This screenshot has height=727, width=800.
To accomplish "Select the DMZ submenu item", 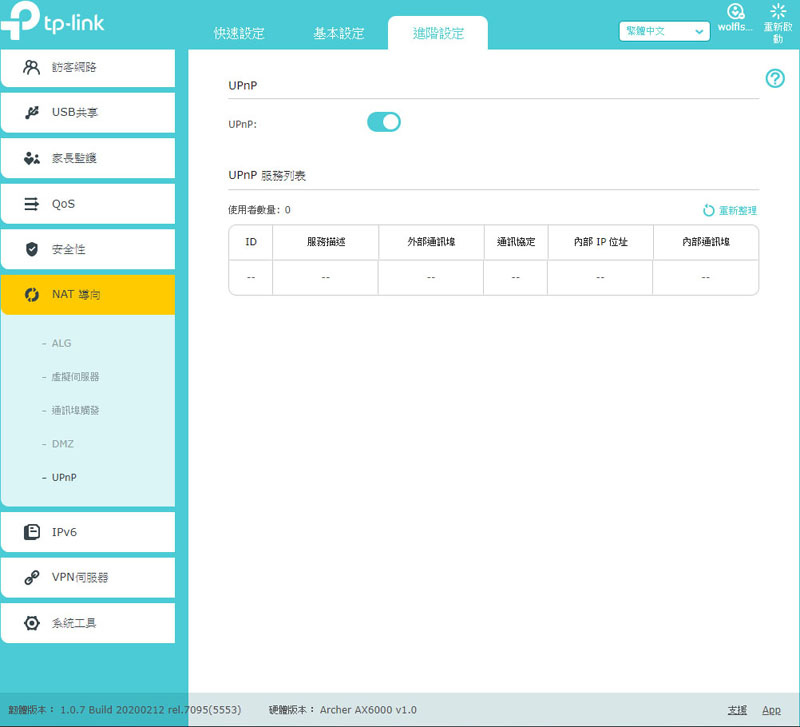I will coord(63,444).
